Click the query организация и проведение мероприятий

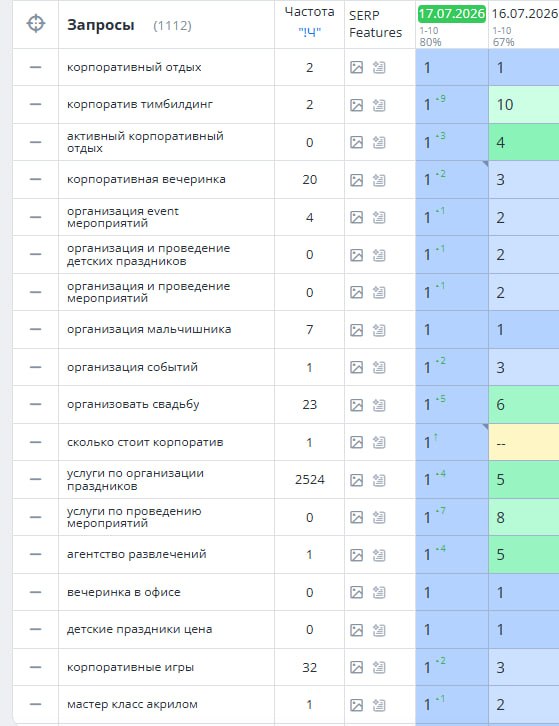[x=149, y=292]
